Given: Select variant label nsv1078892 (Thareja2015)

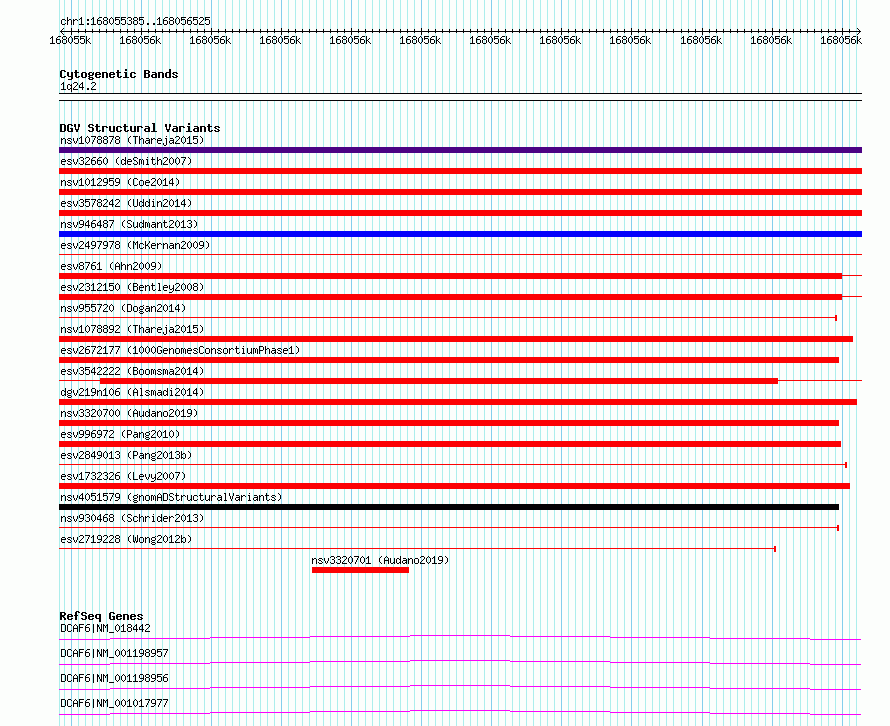Looking at the screenshot, I should (132, 329).
